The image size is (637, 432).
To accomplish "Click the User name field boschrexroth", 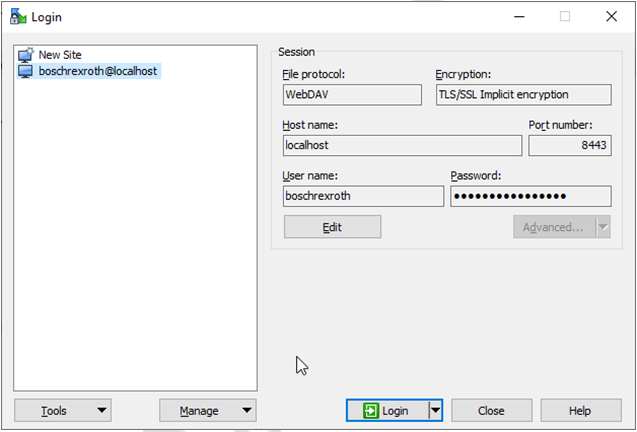I will (363, 196).
